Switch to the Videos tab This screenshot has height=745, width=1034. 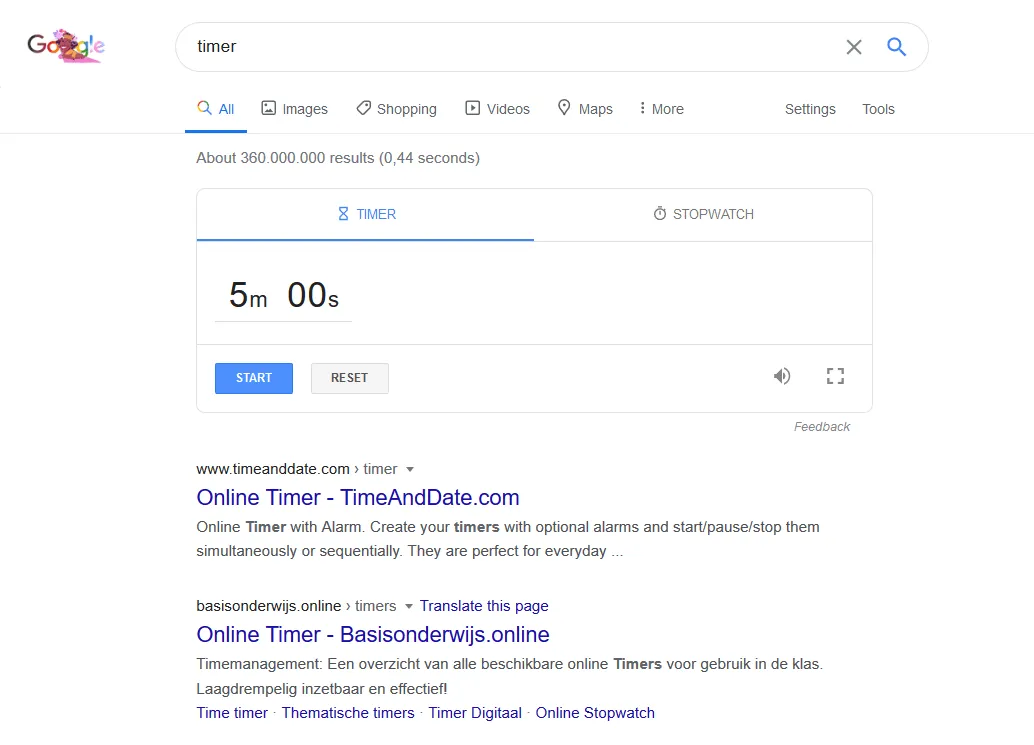click(497, 109)
